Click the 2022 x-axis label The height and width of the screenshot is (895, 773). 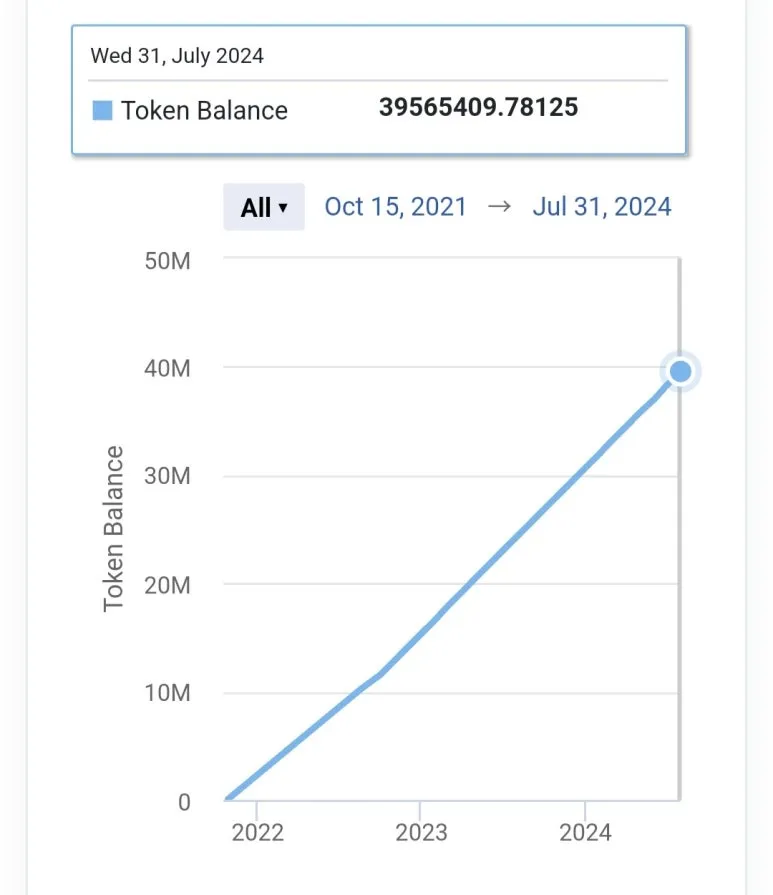click(257, 833)
